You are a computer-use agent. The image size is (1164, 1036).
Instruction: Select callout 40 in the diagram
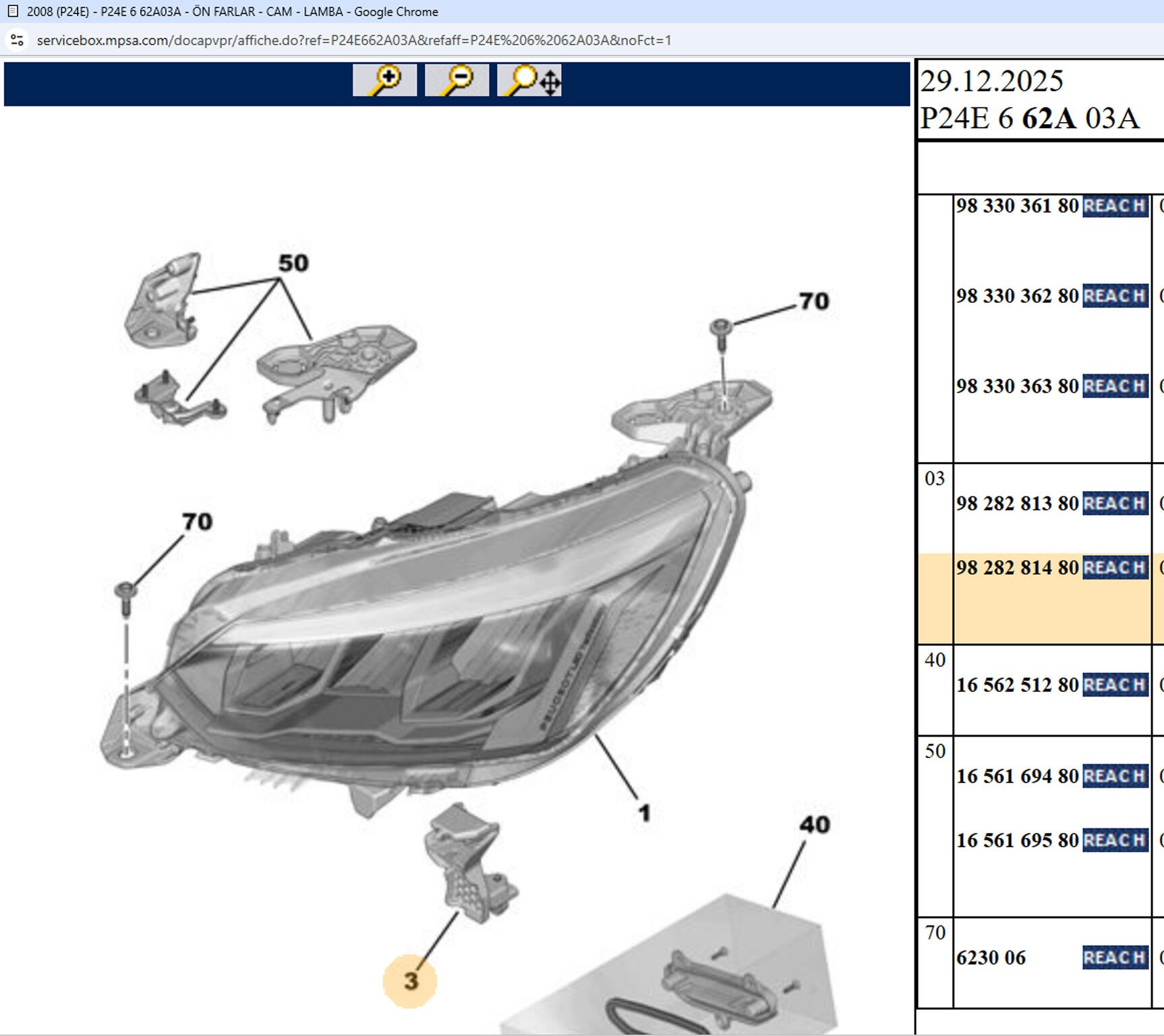coord(814,824)
